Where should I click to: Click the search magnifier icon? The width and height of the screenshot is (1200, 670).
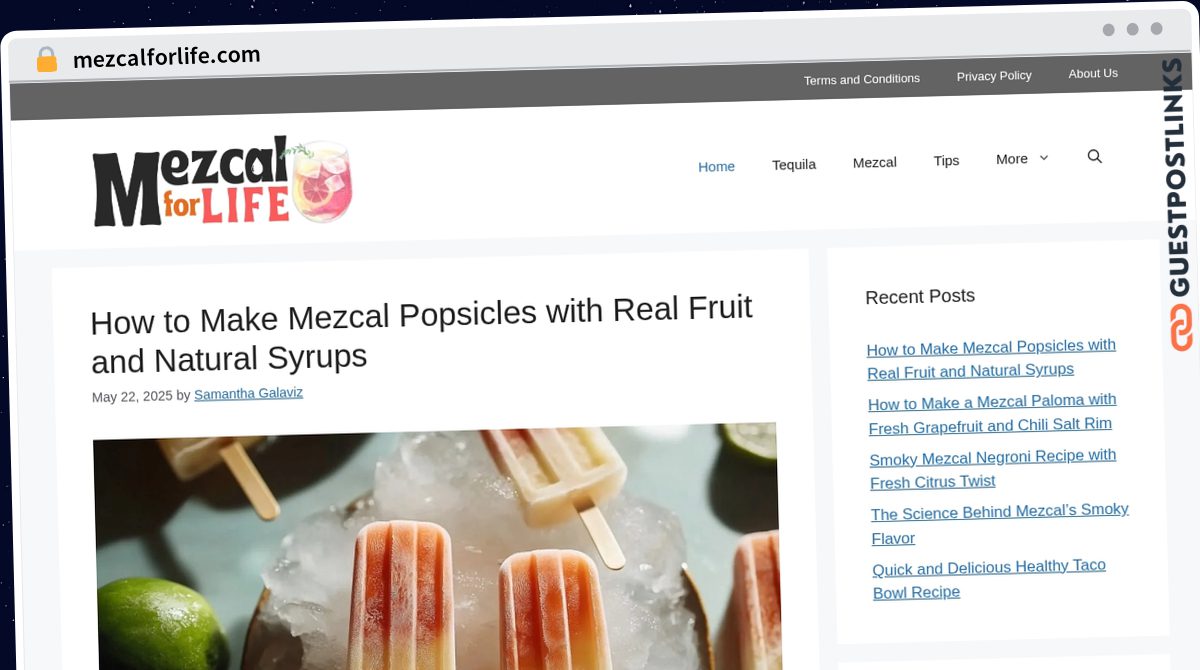click(x=1094, y=156)
